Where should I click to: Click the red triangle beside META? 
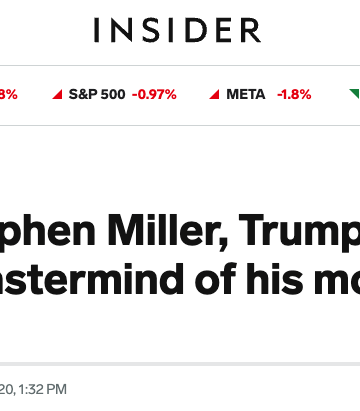click(x=214, y=95)
